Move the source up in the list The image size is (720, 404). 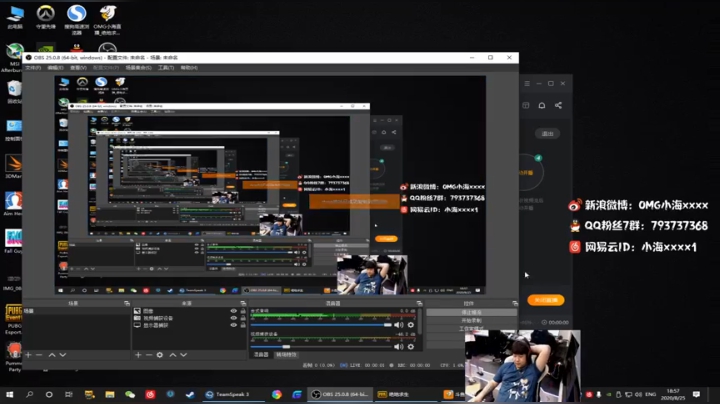pyautogui.click(x=173, y=355)
